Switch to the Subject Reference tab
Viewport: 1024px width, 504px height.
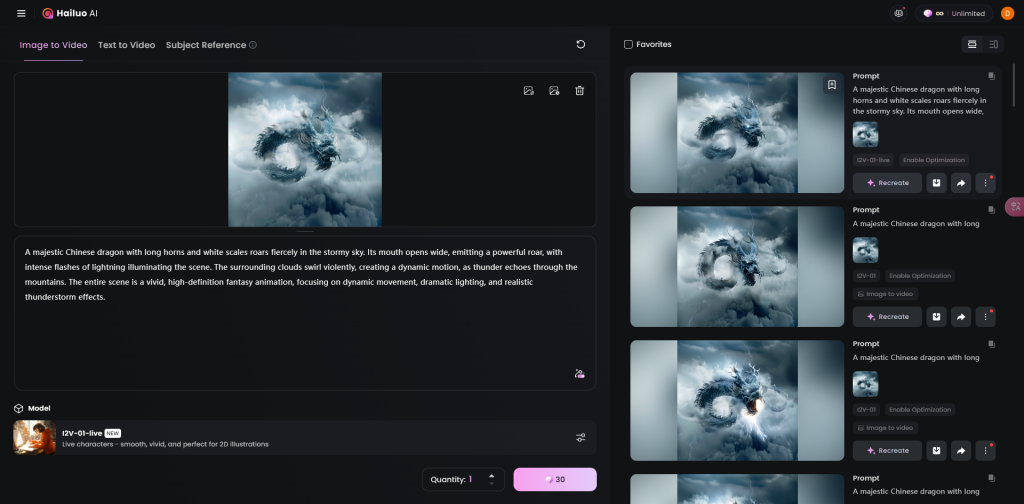coord(206,45)
